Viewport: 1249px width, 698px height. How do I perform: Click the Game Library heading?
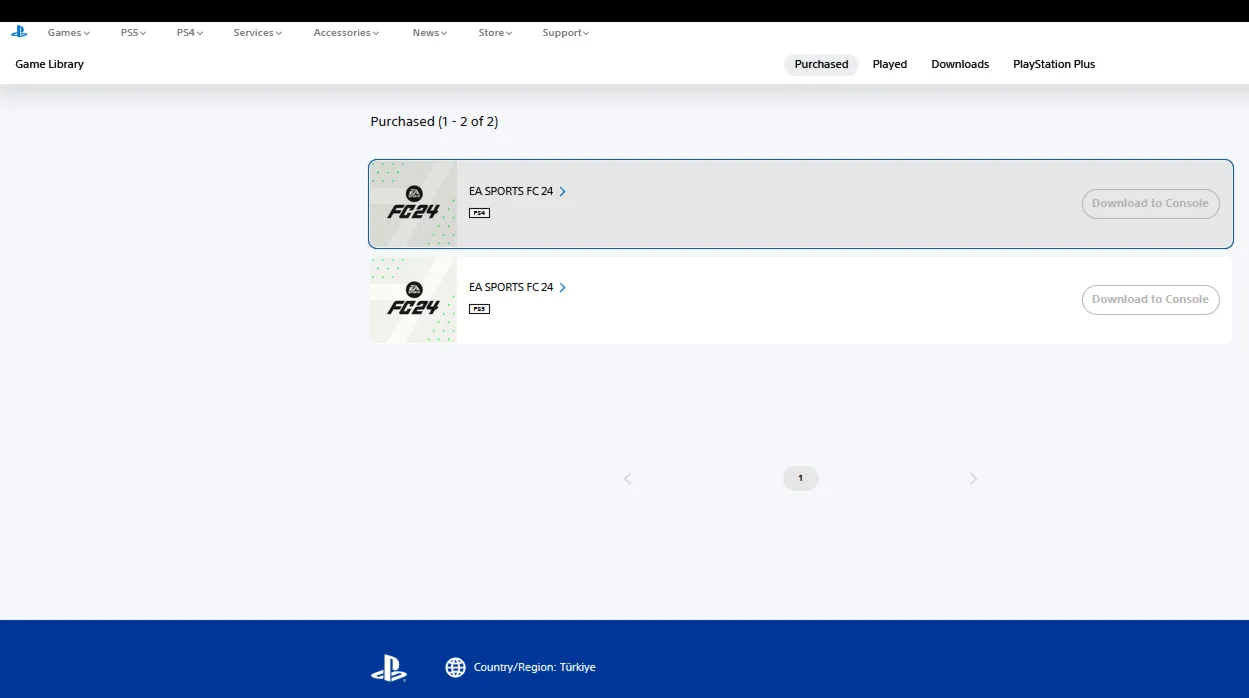point(50,64)
